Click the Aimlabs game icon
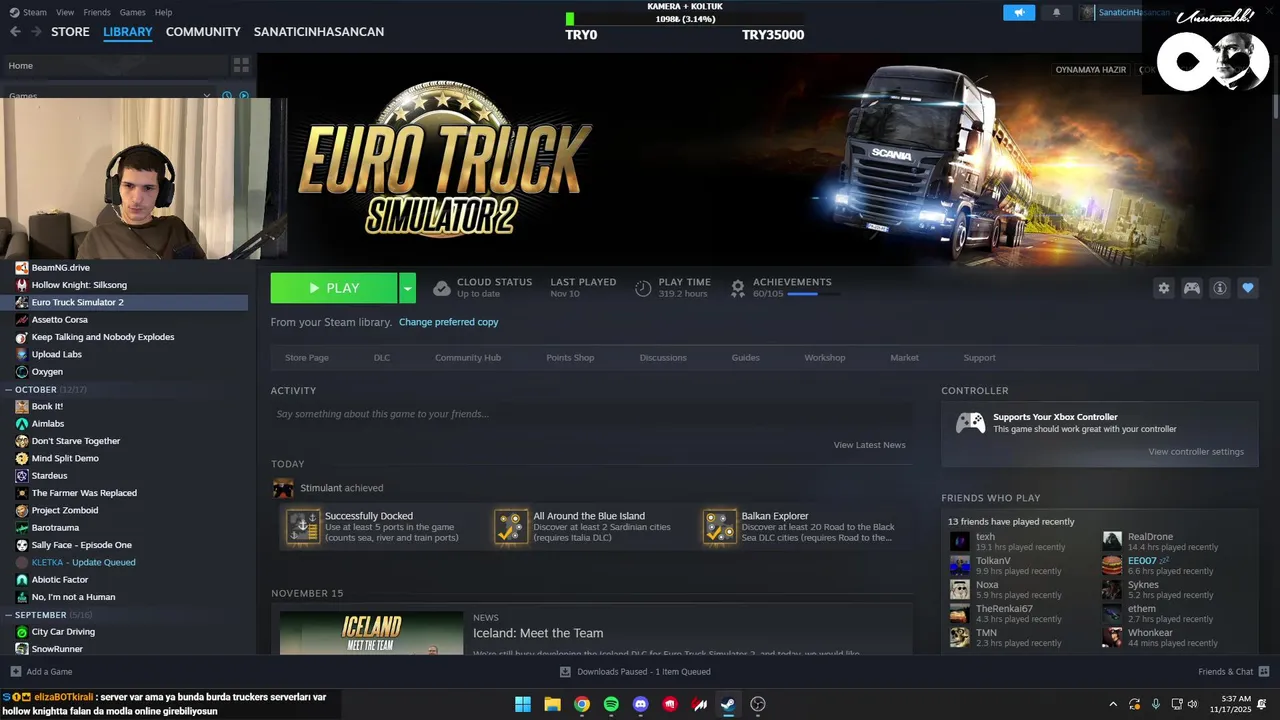 pyautogui.click(x=22, y=424)
